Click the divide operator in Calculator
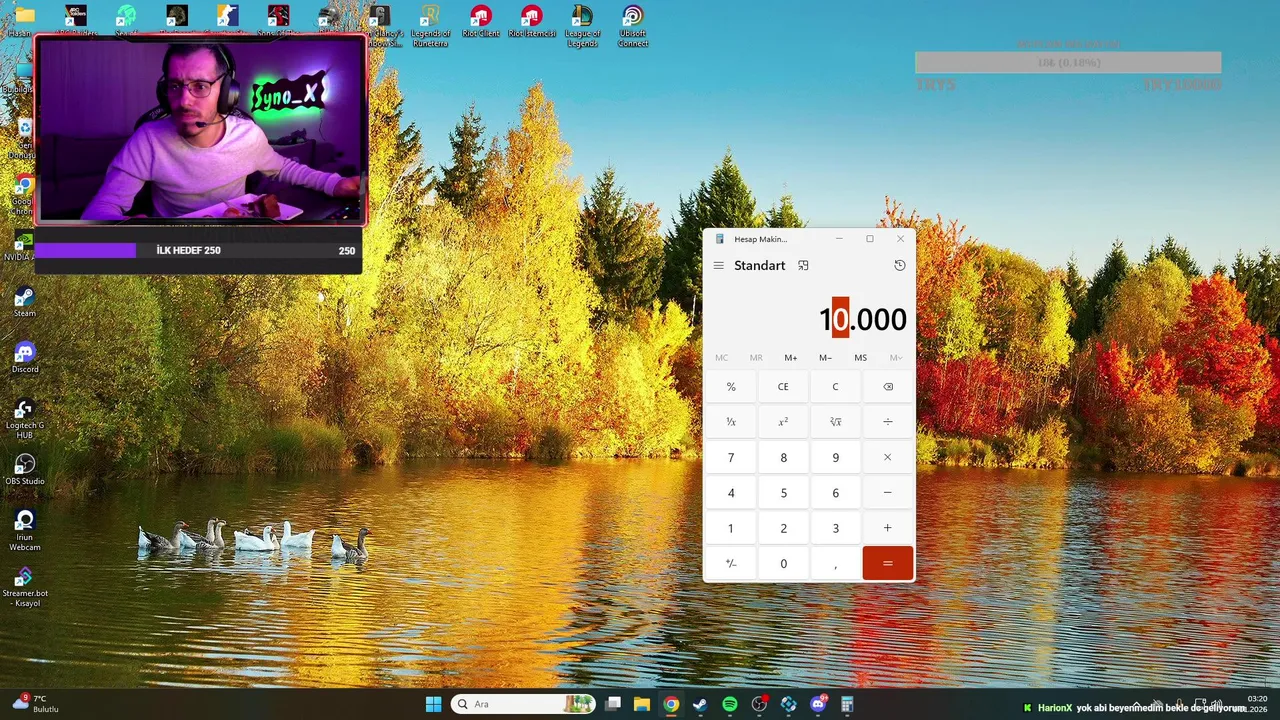The width and height of the screenshot is (1280, 720). tap(887, 422)
